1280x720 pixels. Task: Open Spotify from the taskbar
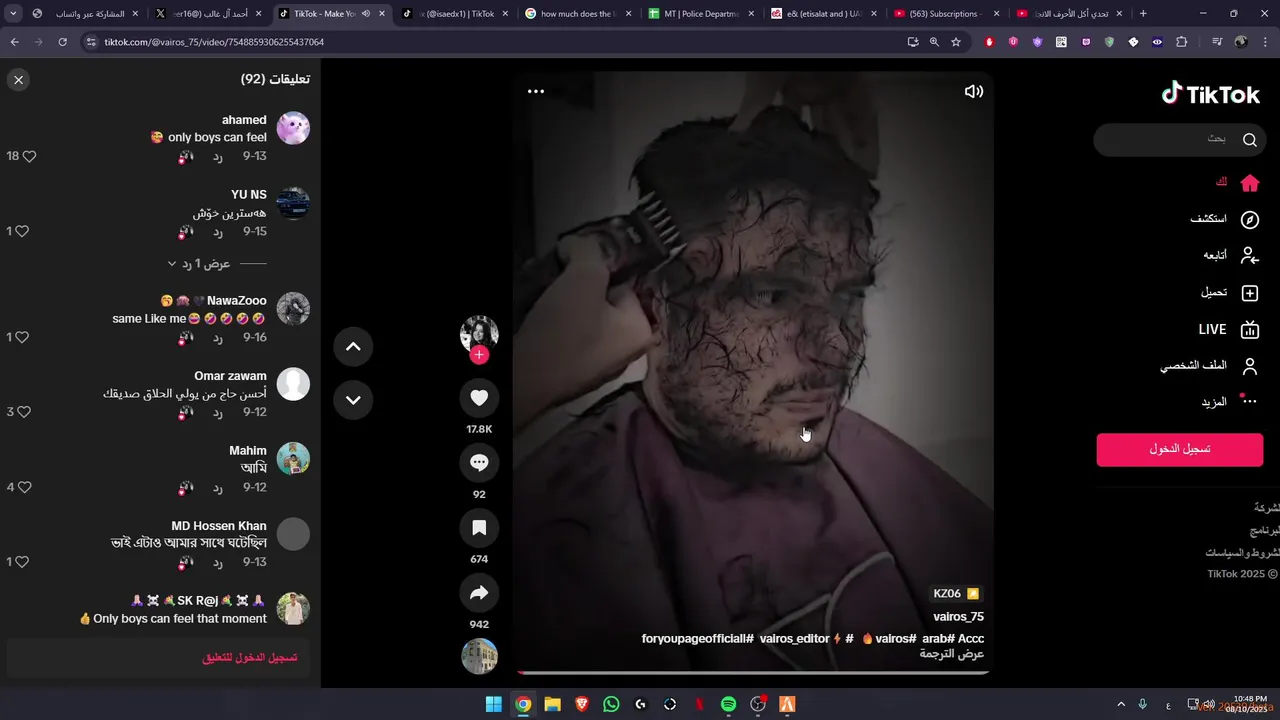point(729,704)
